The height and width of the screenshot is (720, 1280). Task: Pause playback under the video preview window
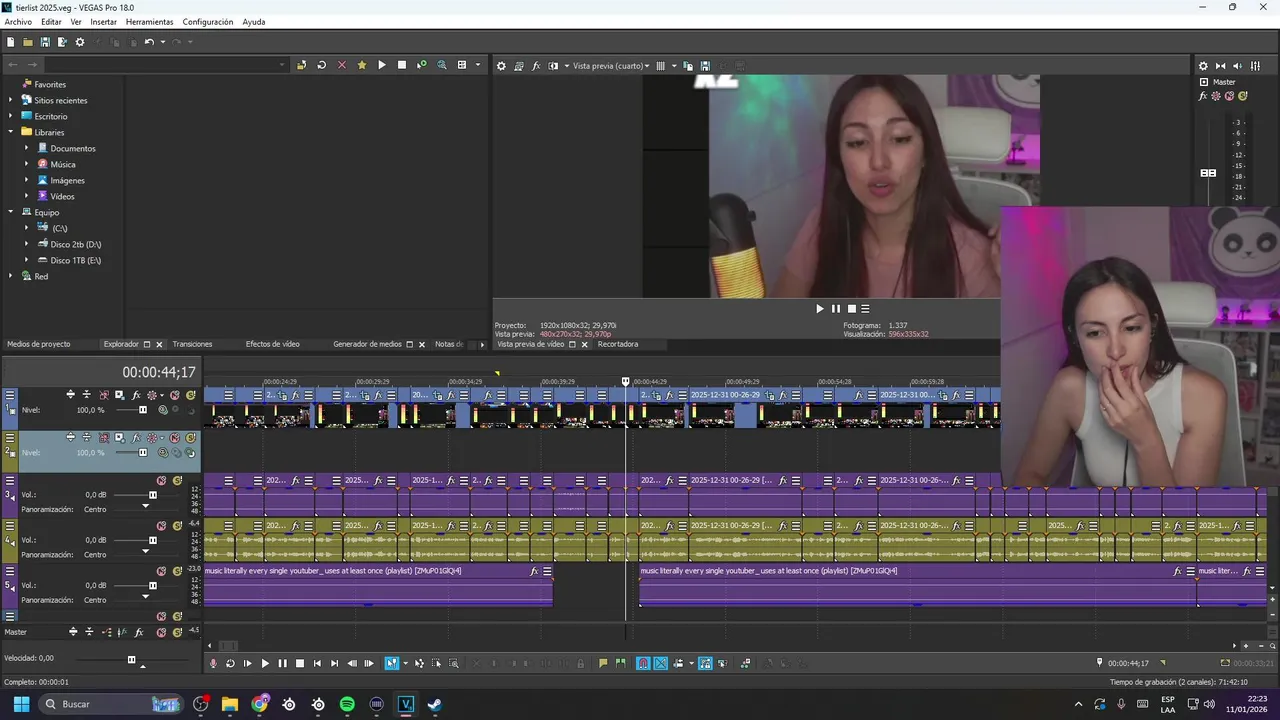click(836, 309)
